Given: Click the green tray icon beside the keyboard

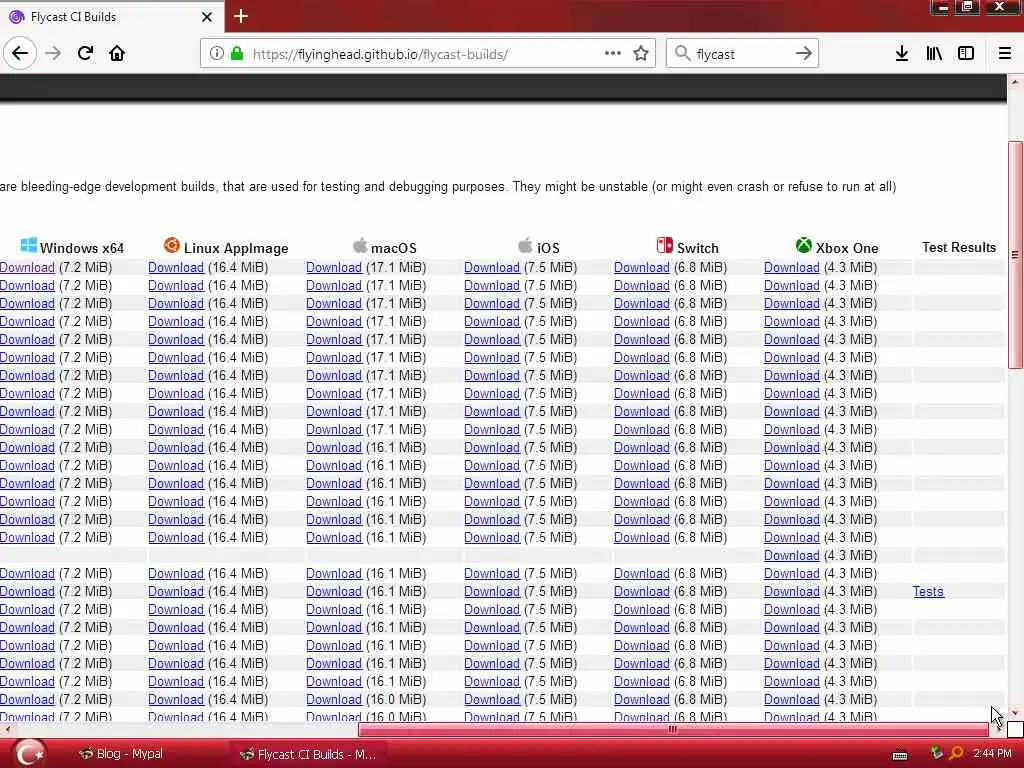Looking at the screenshot, I should click(936, 754).
